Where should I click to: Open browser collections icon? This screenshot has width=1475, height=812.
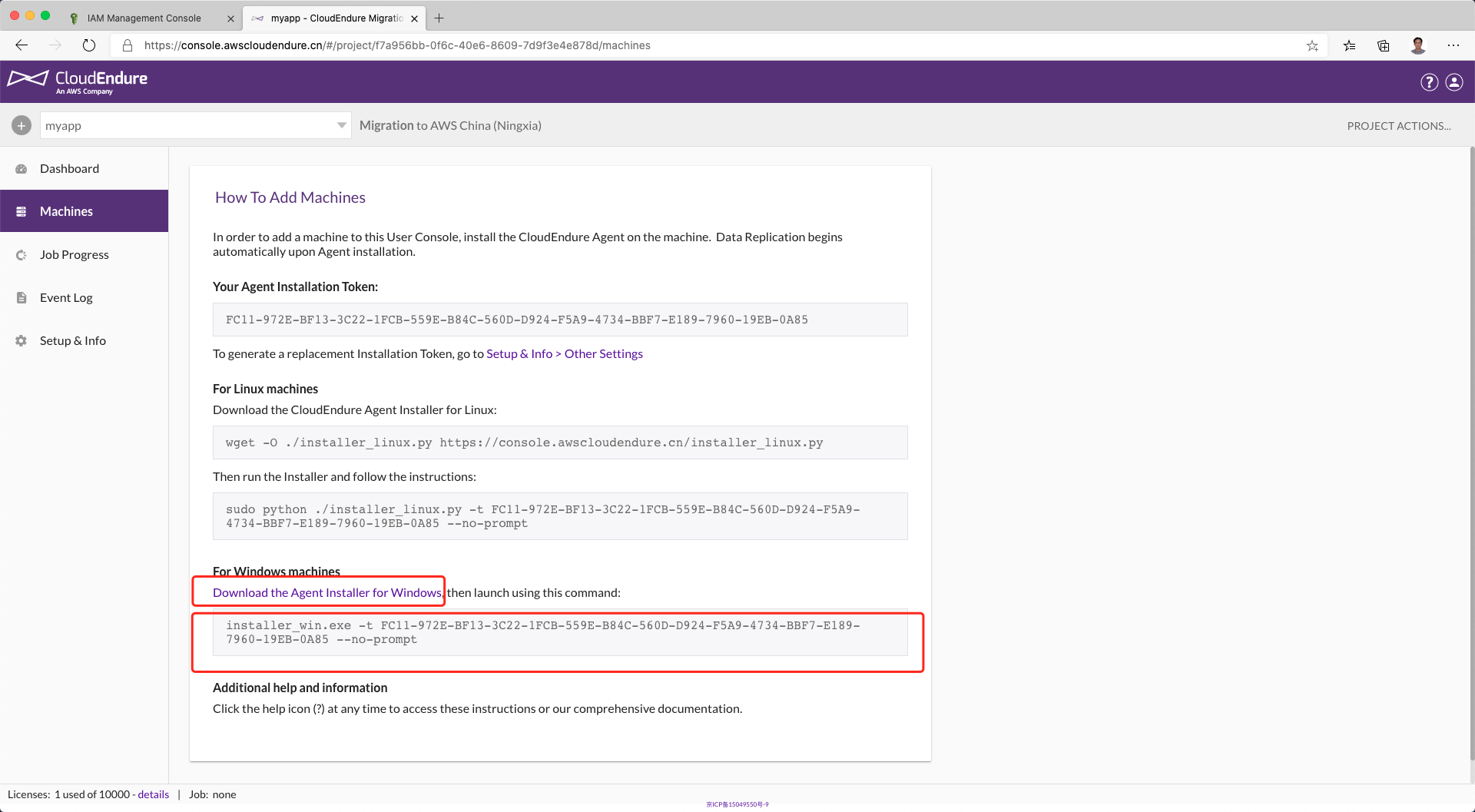[x=1384, y=45]
